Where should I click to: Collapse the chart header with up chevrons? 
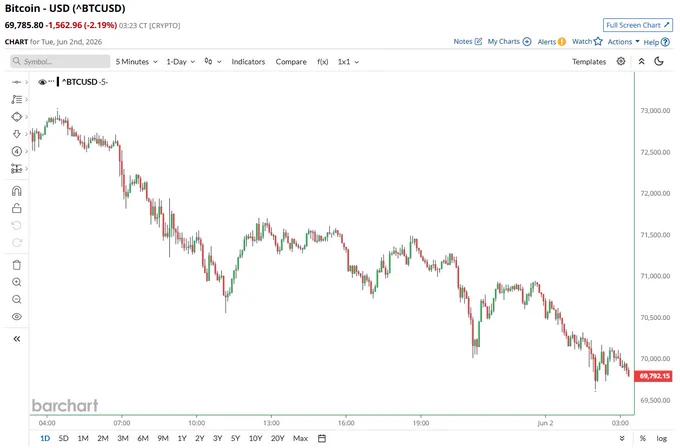641,61
